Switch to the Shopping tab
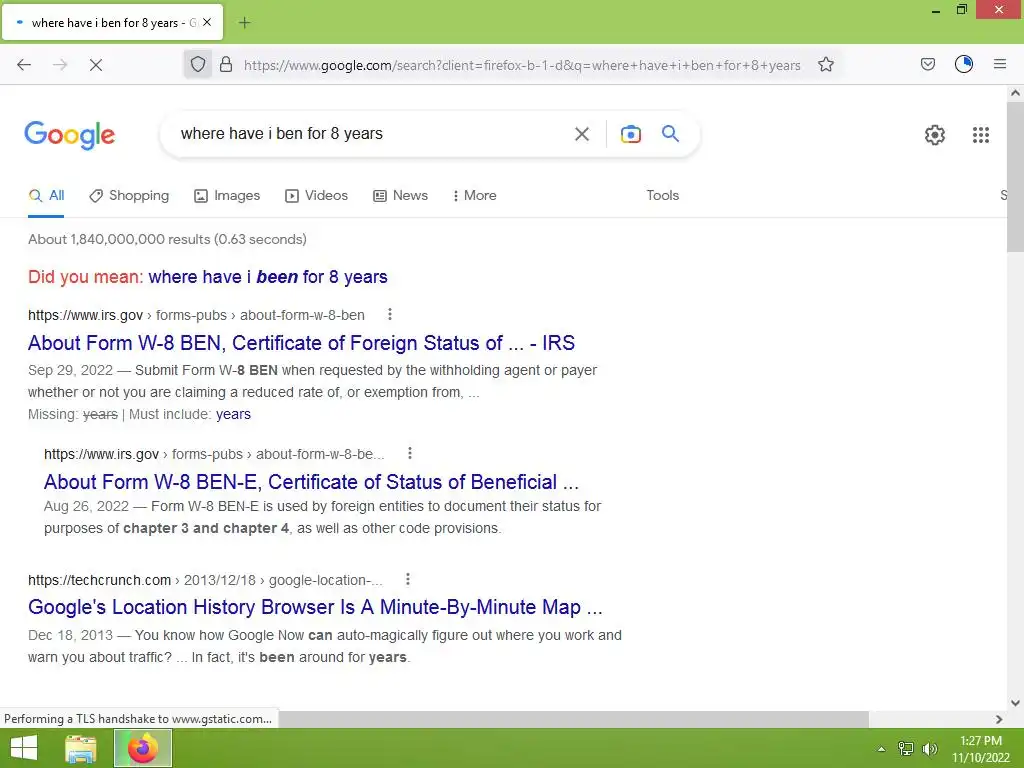 coord(129,195)
